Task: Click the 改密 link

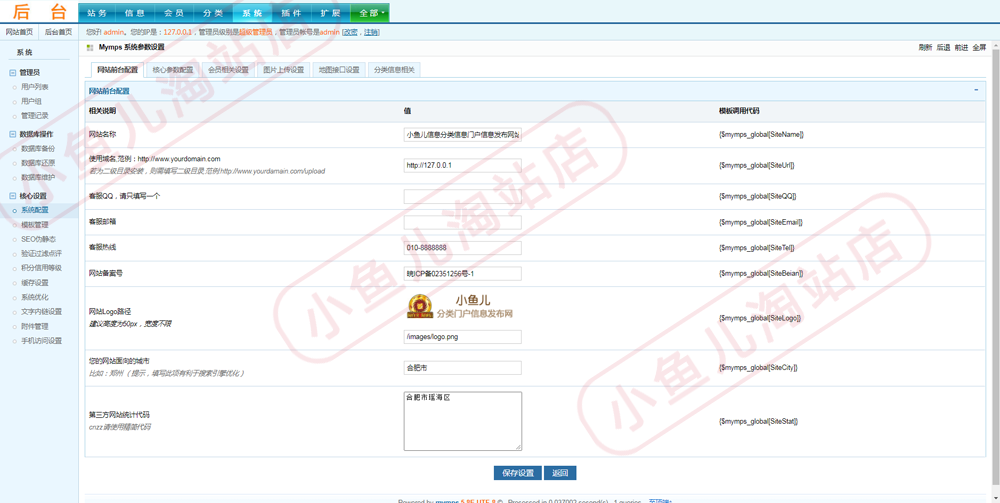Action: 351,32
